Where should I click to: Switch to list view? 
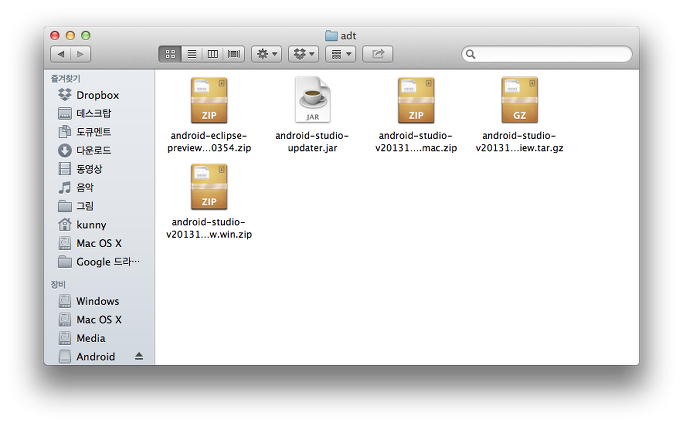click(192, 54)
